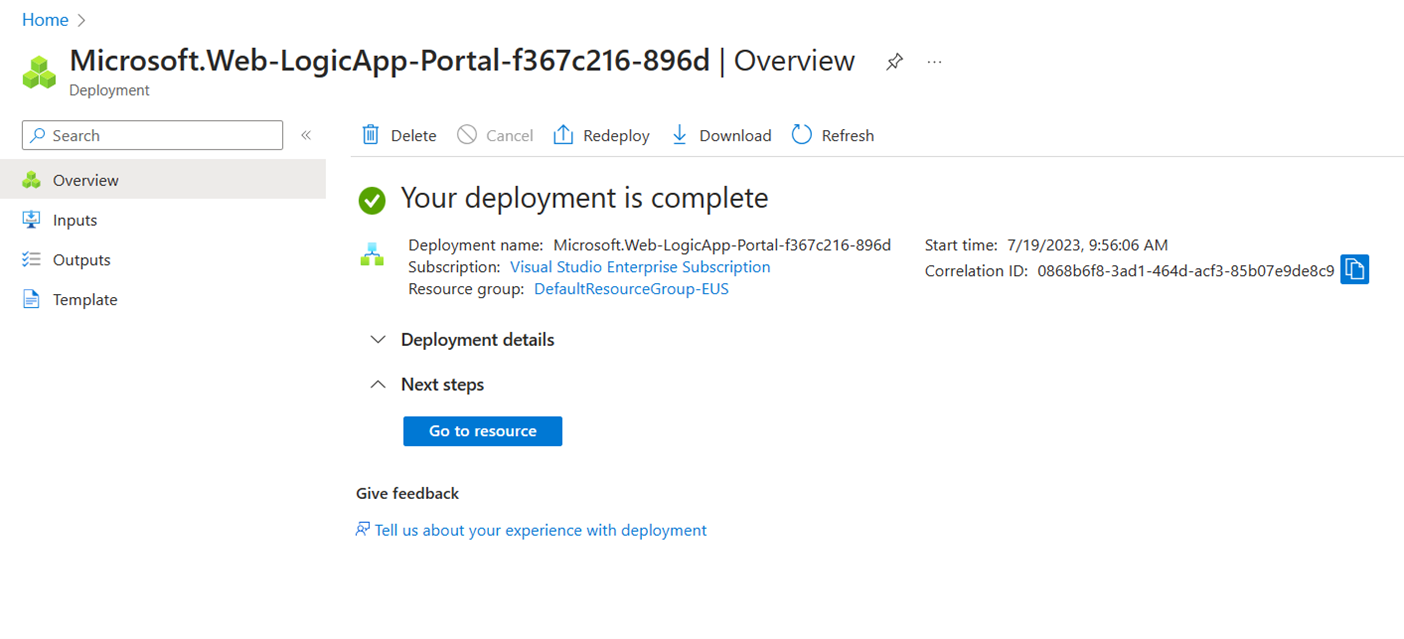Click the Download arrow icon
This screenshot has width=1404, height=639.
point(680,135)
